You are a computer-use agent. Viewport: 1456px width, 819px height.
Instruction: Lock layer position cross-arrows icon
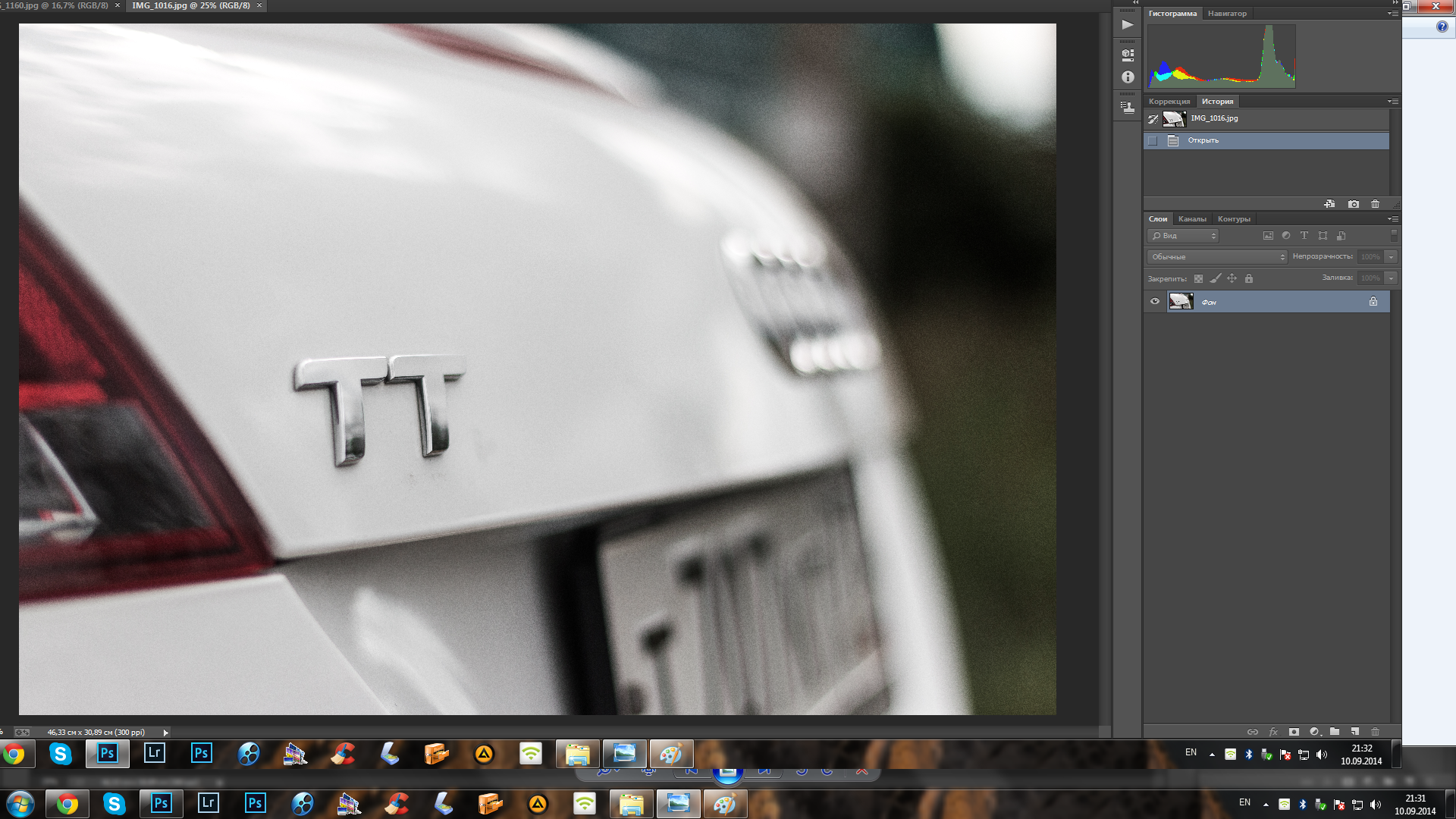coord(1232,278)
